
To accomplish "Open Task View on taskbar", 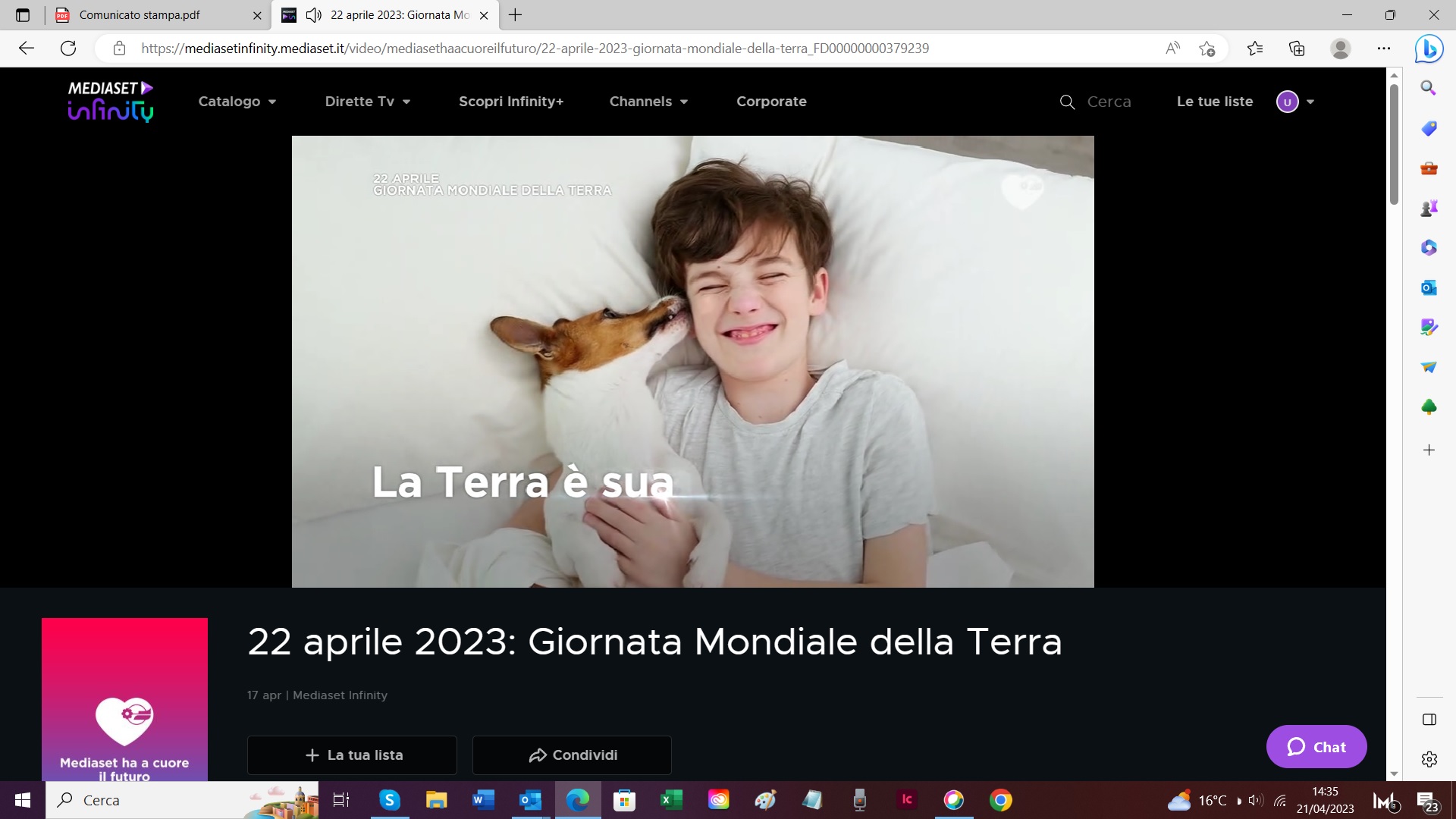I will point(341,800).
